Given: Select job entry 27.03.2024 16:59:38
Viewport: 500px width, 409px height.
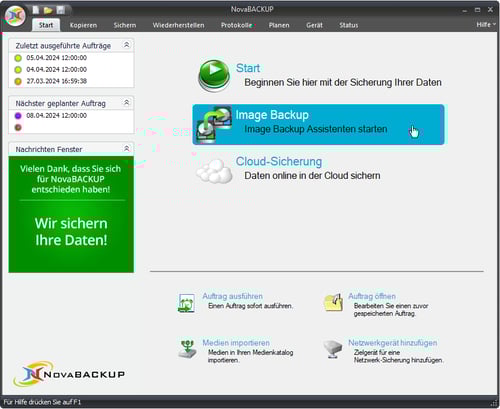Looking at the screenshot, I should [x=57, y=81].
